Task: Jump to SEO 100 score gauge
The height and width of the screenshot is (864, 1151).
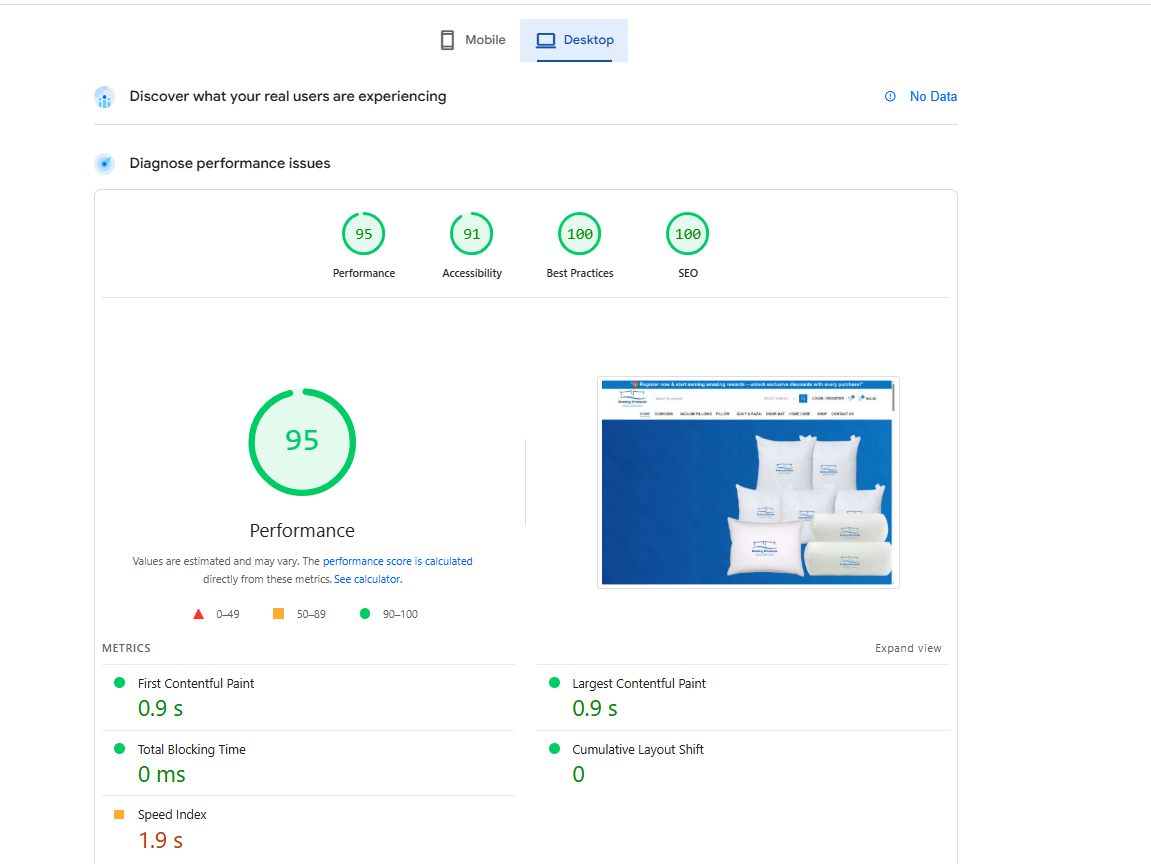Action: pyautogui.click(x=688, y=235)
